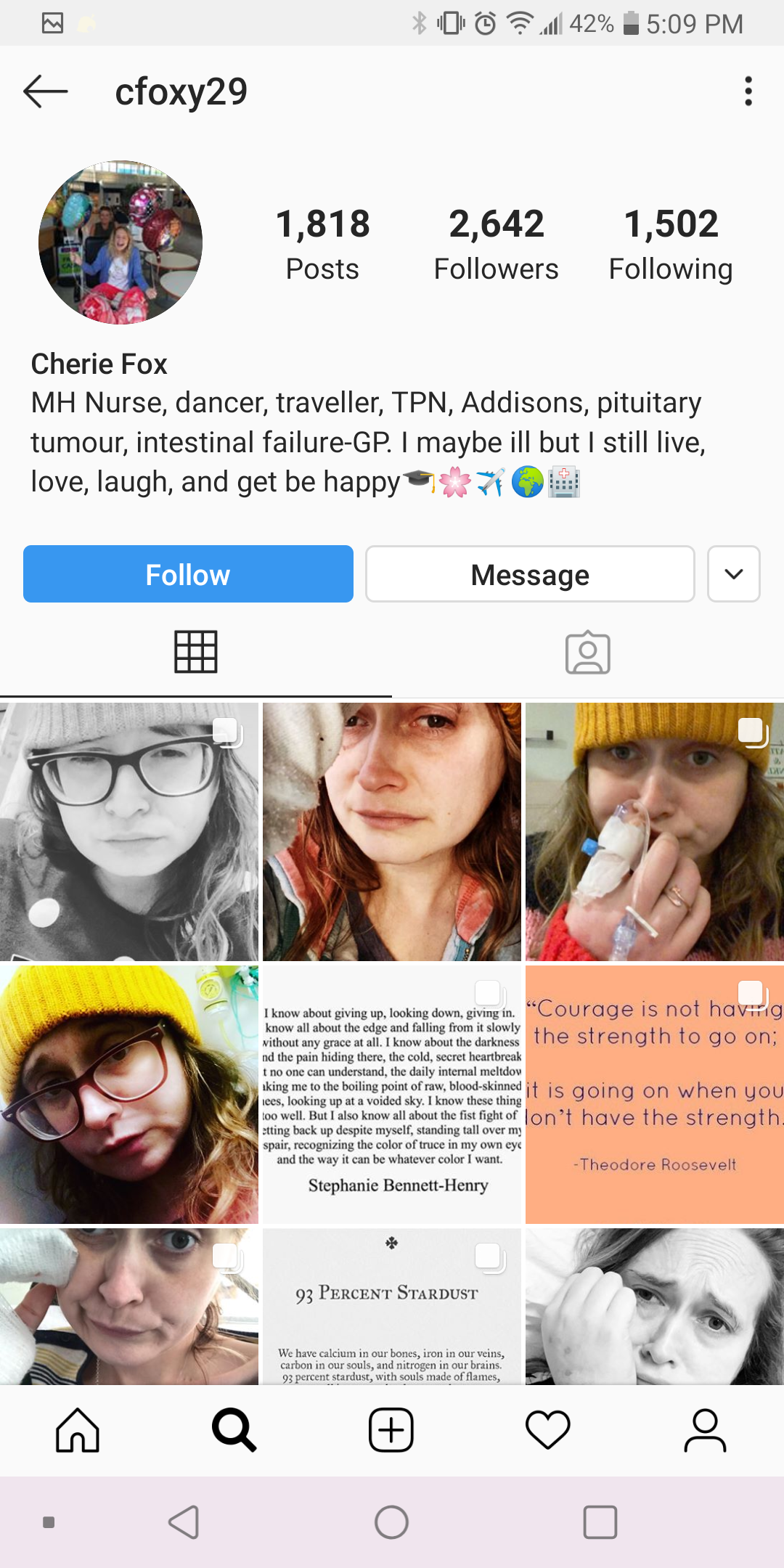Go to the Home feed icon
Image resolution: width=784 pixels, height=1568 pixels.
78,1430
